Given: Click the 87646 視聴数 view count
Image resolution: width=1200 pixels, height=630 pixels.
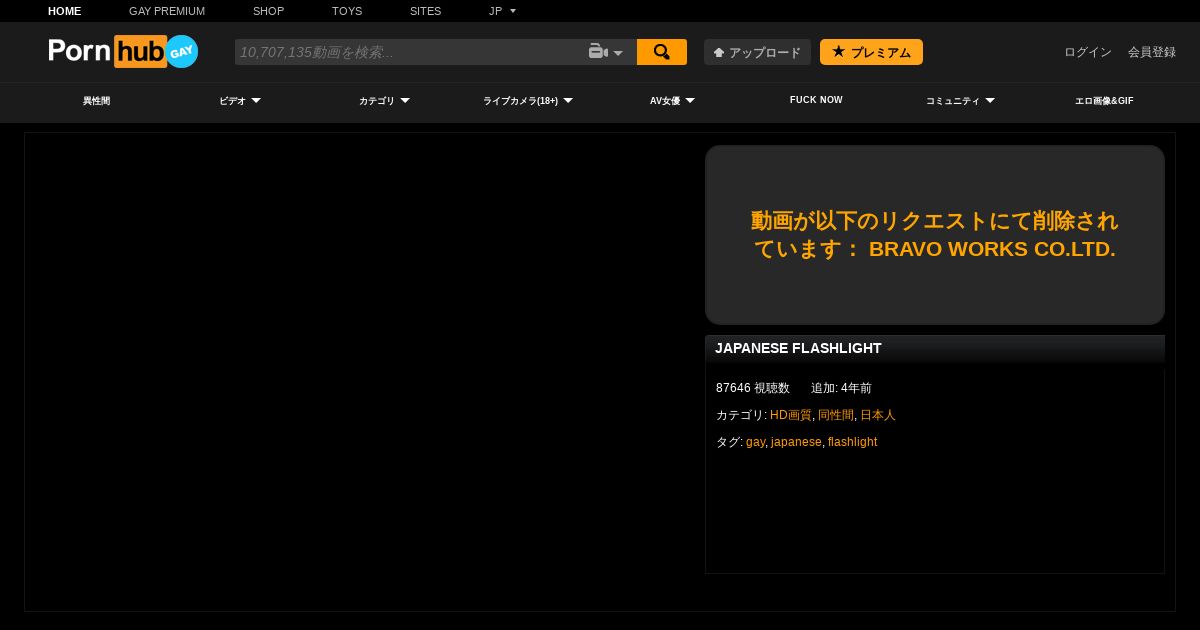Looking at the screenshot, I should 753,388.
